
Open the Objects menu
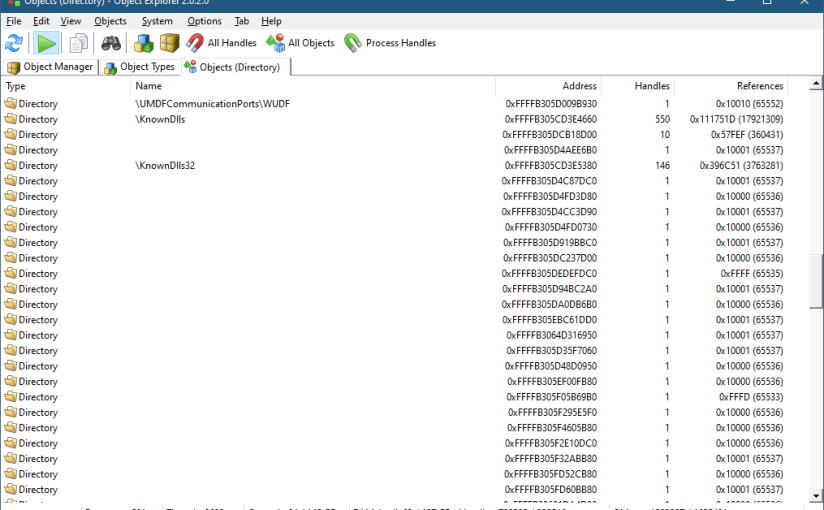tap(110, 21)
